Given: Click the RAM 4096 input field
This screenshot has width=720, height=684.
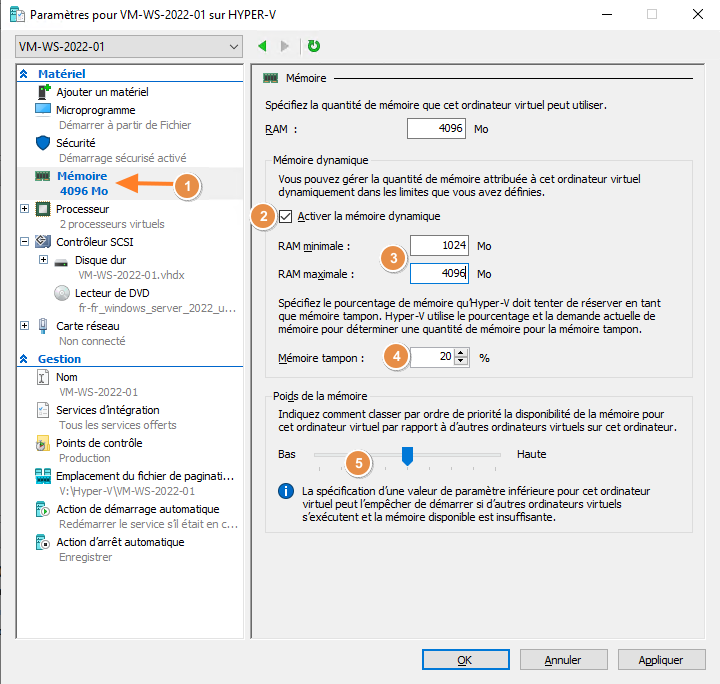Looking at the screenshot, I should (x=436, y=128).
